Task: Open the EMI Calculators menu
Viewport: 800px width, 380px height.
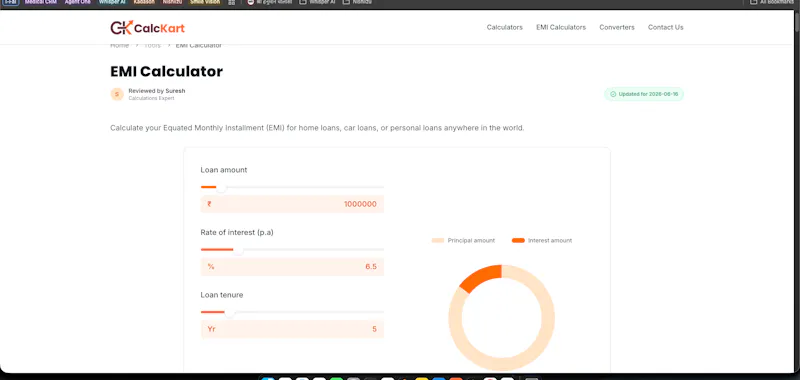Action: [561, 28]
